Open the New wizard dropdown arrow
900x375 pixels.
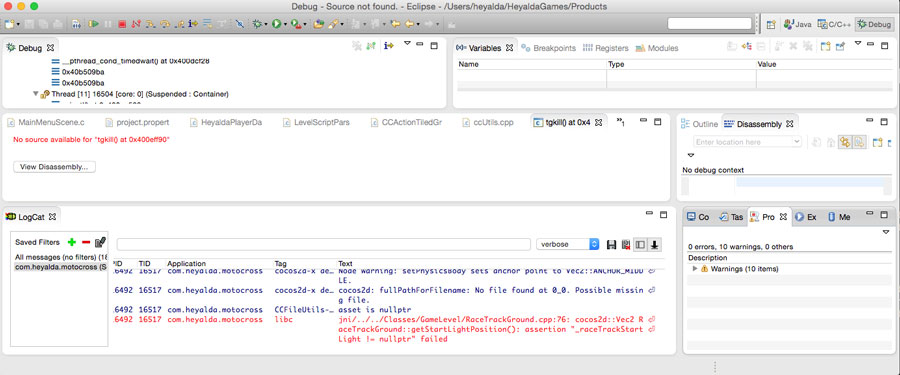(x=18, y=25)
